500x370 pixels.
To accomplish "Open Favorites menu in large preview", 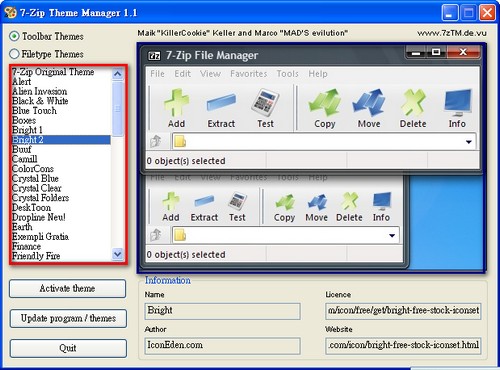I will point(249,74).
